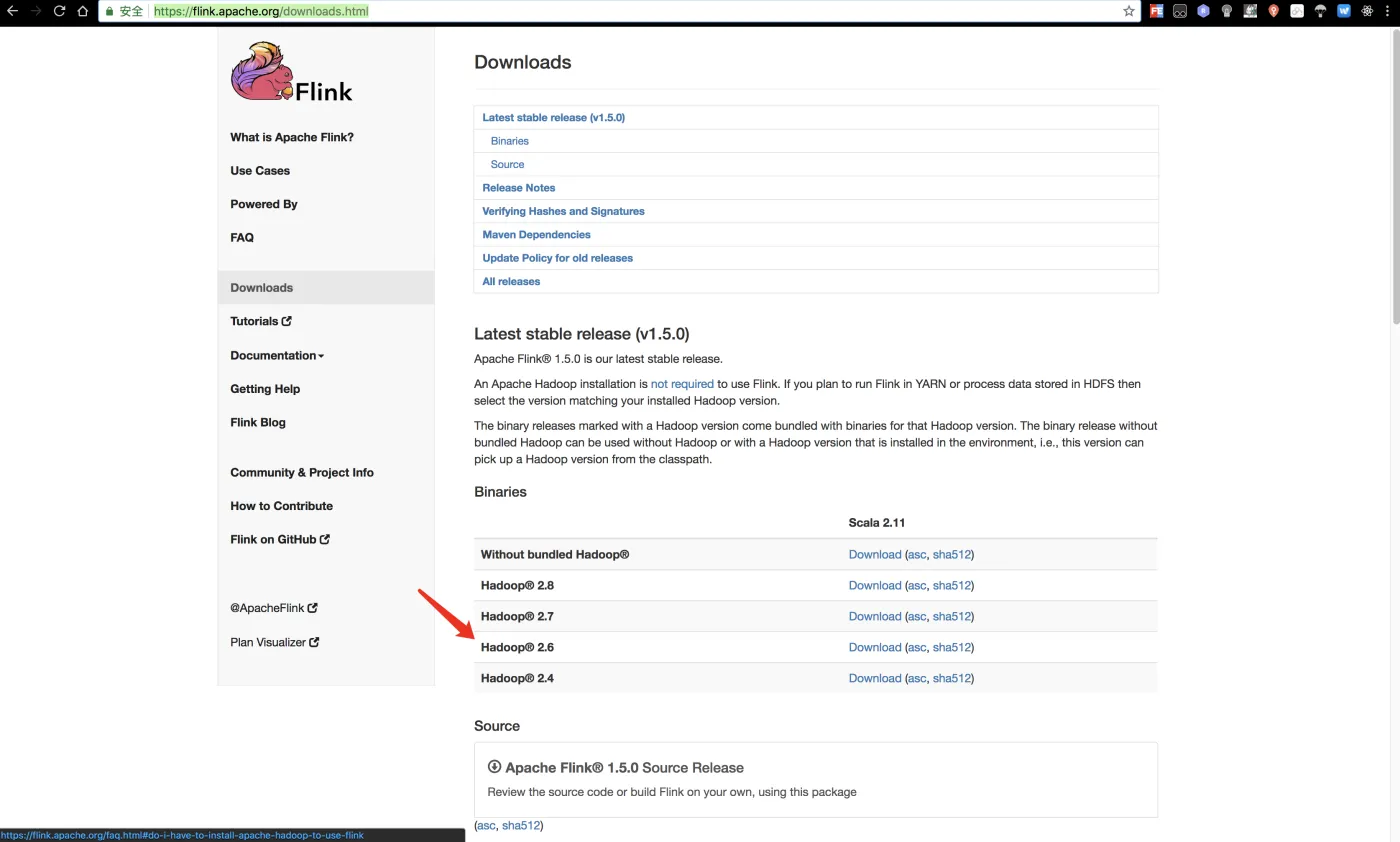1400x842 pixels.
Task: Expand the Documentation dropdown menu
Action: point(277,355)
